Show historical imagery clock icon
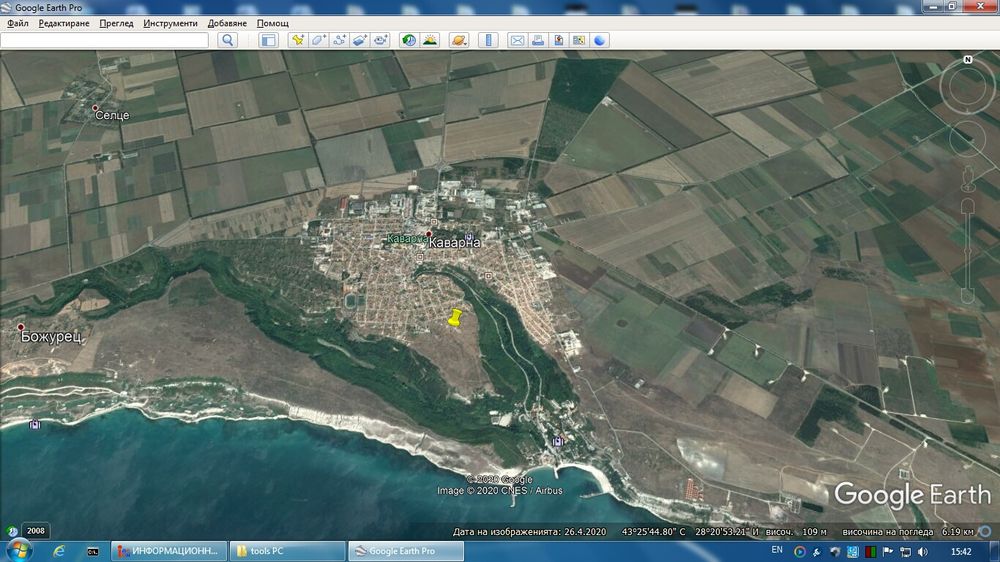This screenshot has width=1000, height=562. click(x=409, y=40)
